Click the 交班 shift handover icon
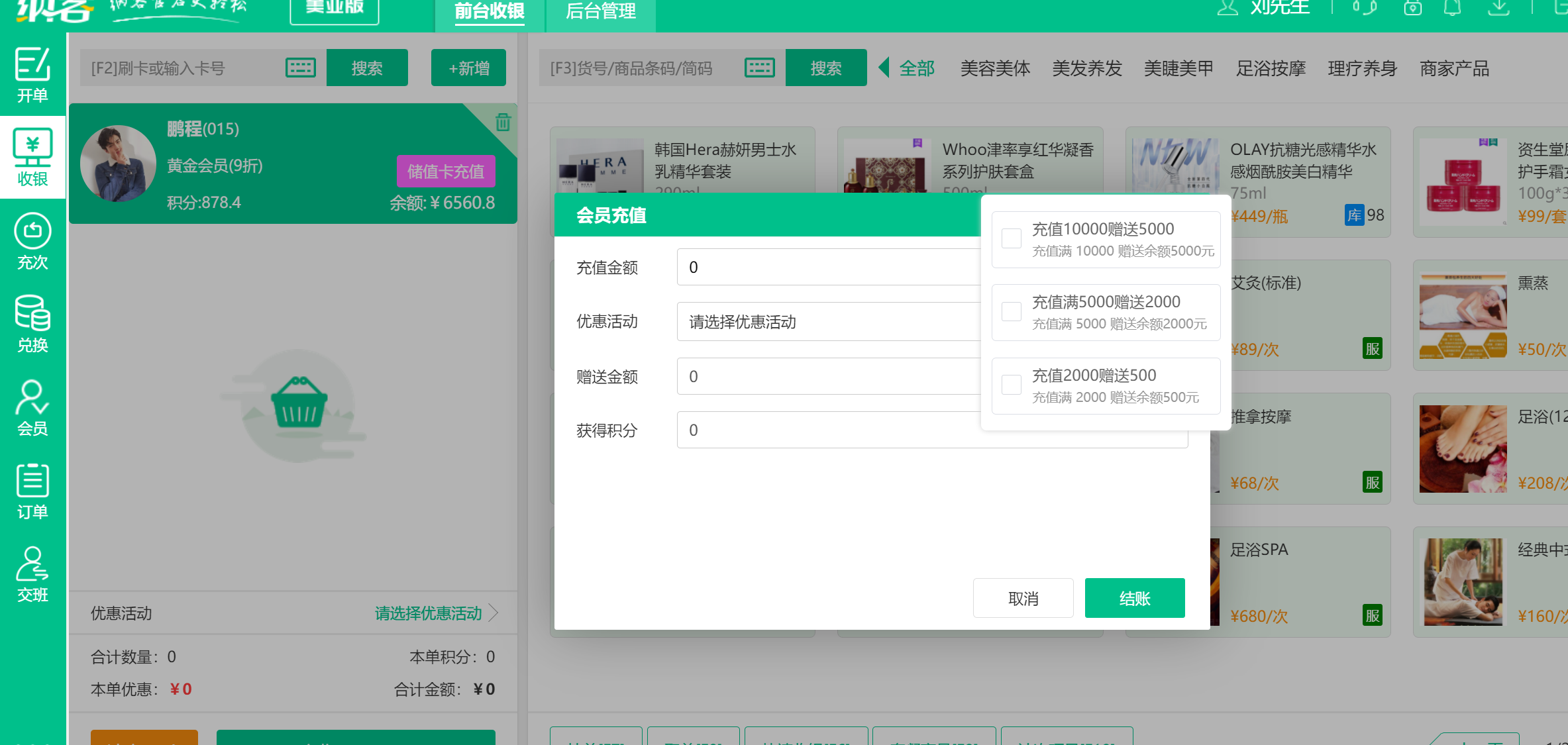The image size is (1568, 745). [32, 573]
